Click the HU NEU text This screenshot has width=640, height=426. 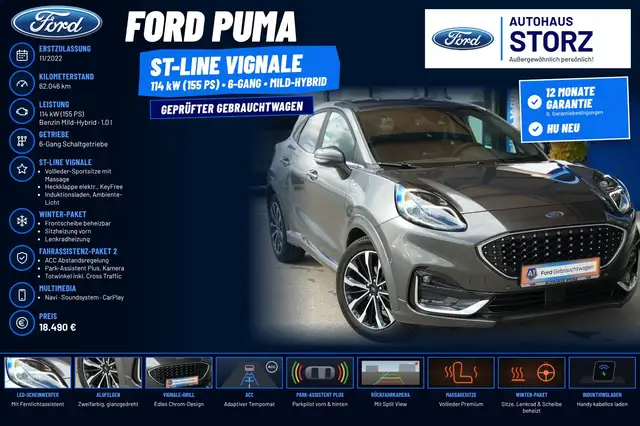(563, 129)
